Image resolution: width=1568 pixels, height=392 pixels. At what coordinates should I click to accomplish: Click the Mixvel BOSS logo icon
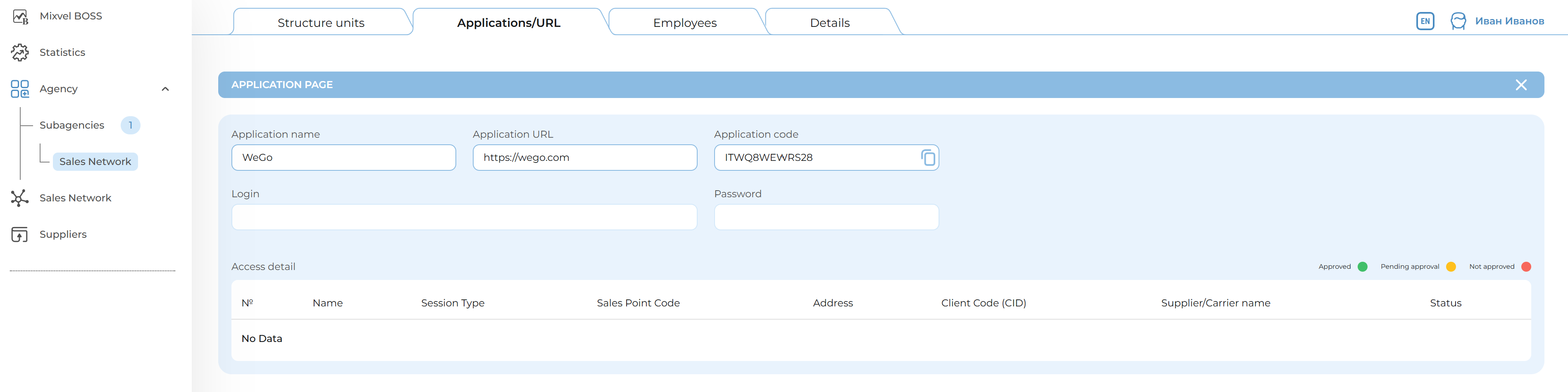coord(20,17)
